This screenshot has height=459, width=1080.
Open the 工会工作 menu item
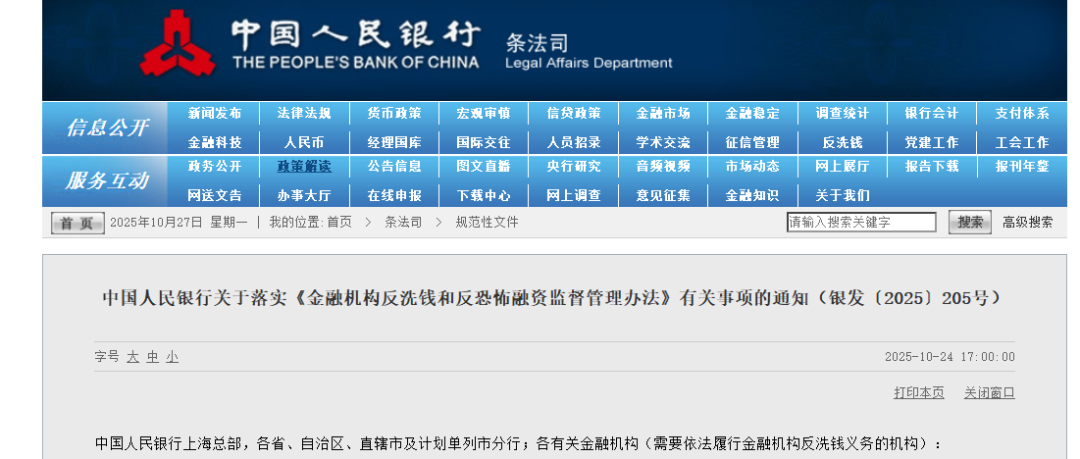coord(1022,143)
